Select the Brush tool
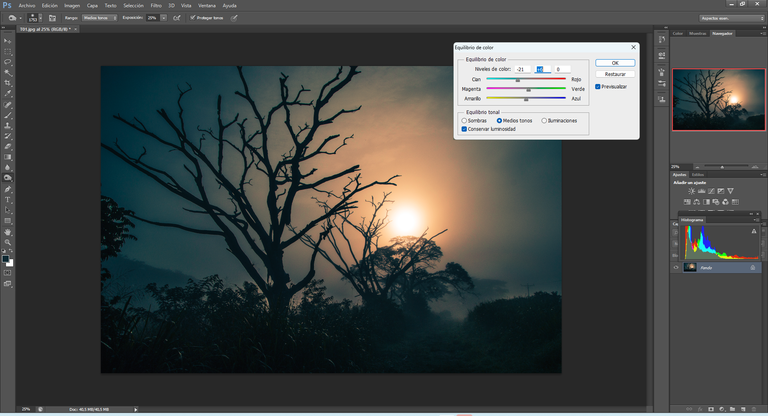 pos(7,115)
